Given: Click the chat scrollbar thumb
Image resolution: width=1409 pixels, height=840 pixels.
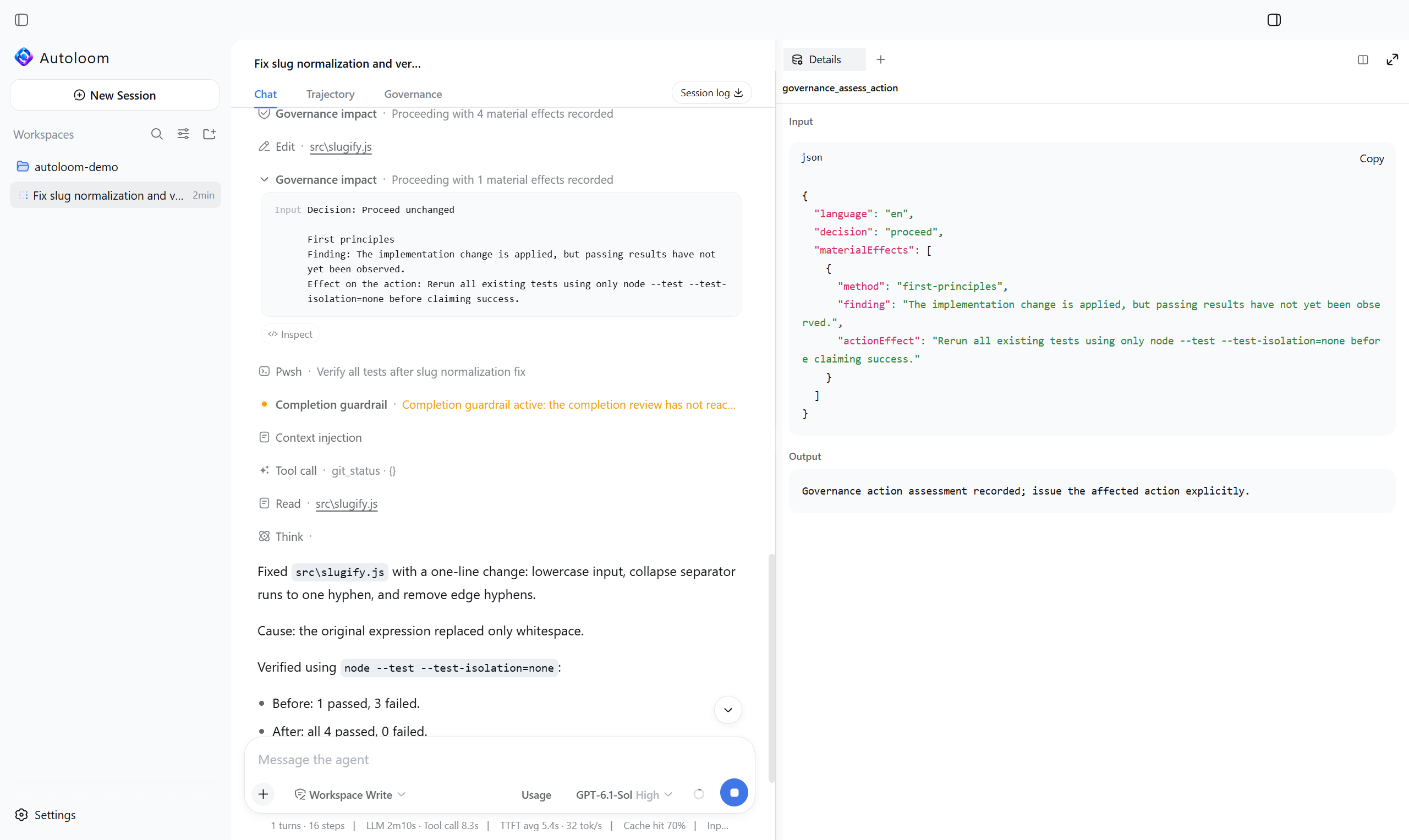Looking at the screenshot, I should pyautogui.click(x=771, y=668).
